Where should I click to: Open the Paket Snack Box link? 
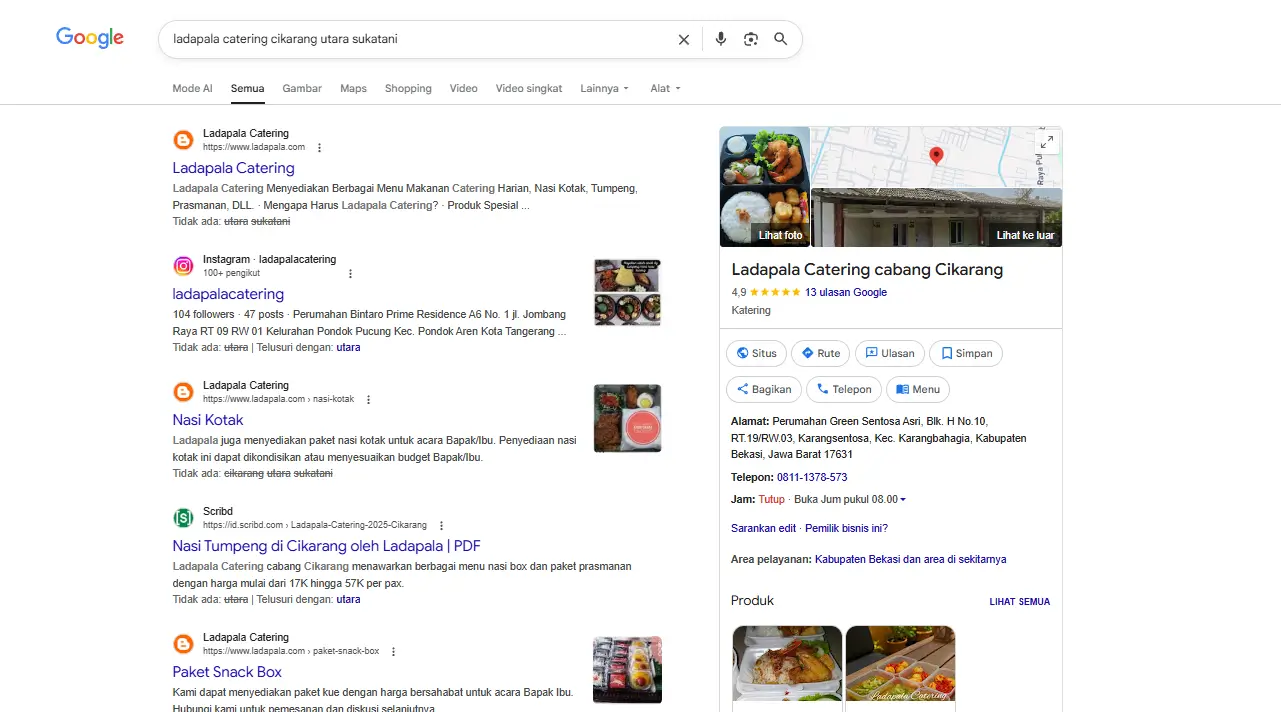pos(227,672)
